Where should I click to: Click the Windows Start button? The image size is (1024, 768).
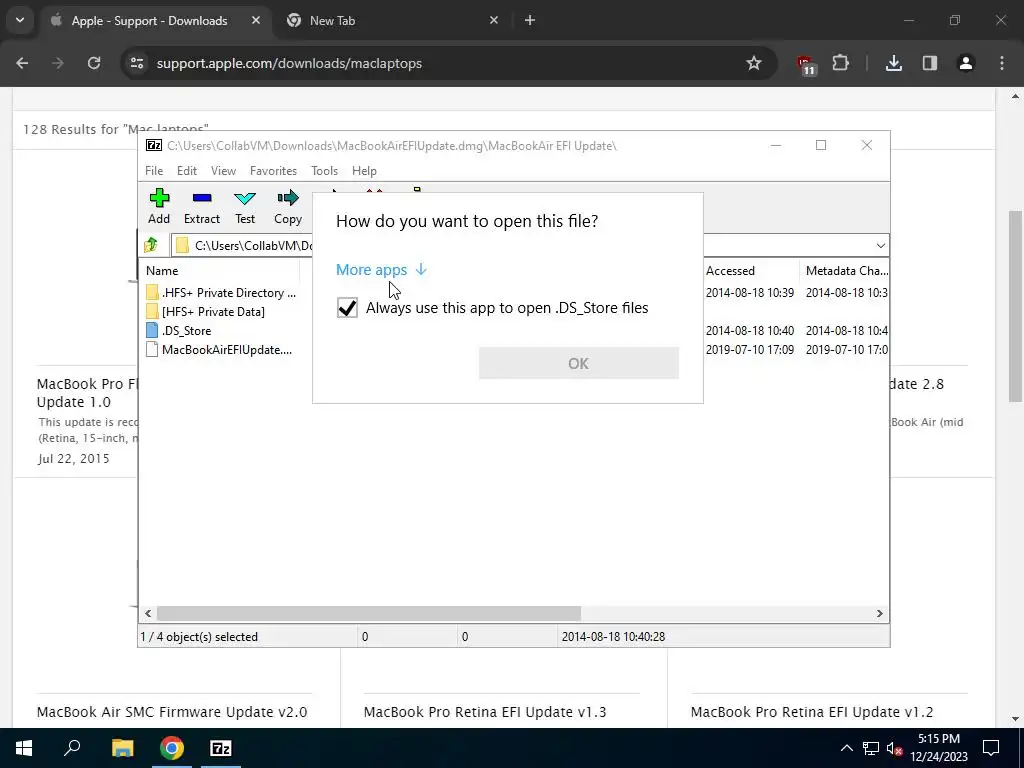pyautogui.click(x=23, y=748)
